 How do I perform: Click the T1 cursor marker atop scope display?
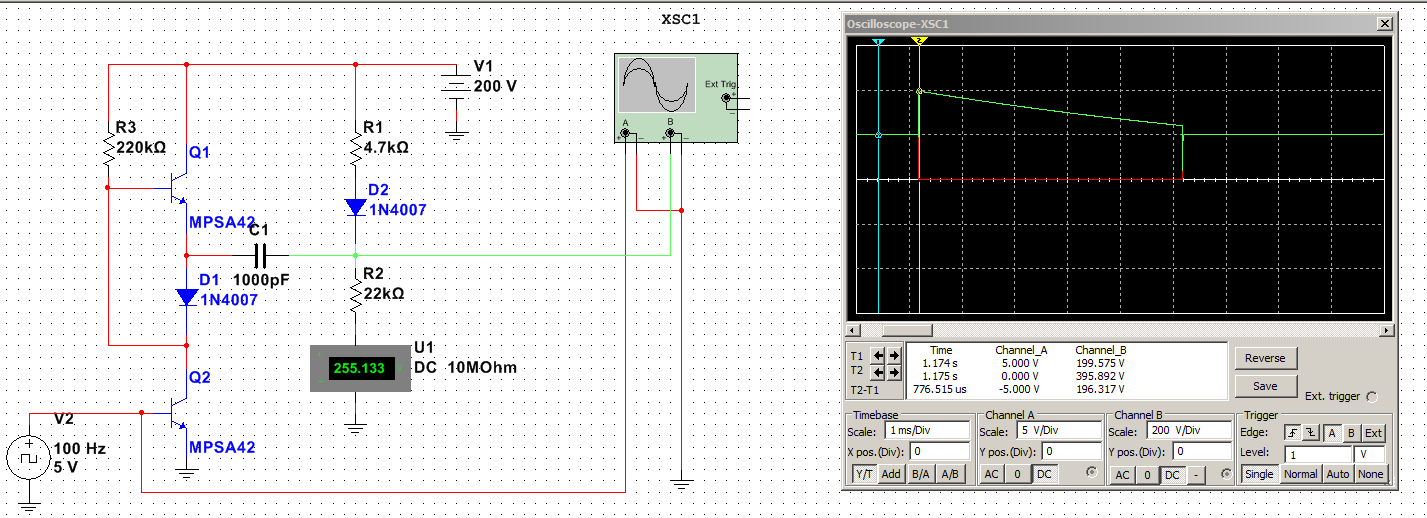pyautogui.click(x=878, y=42)
